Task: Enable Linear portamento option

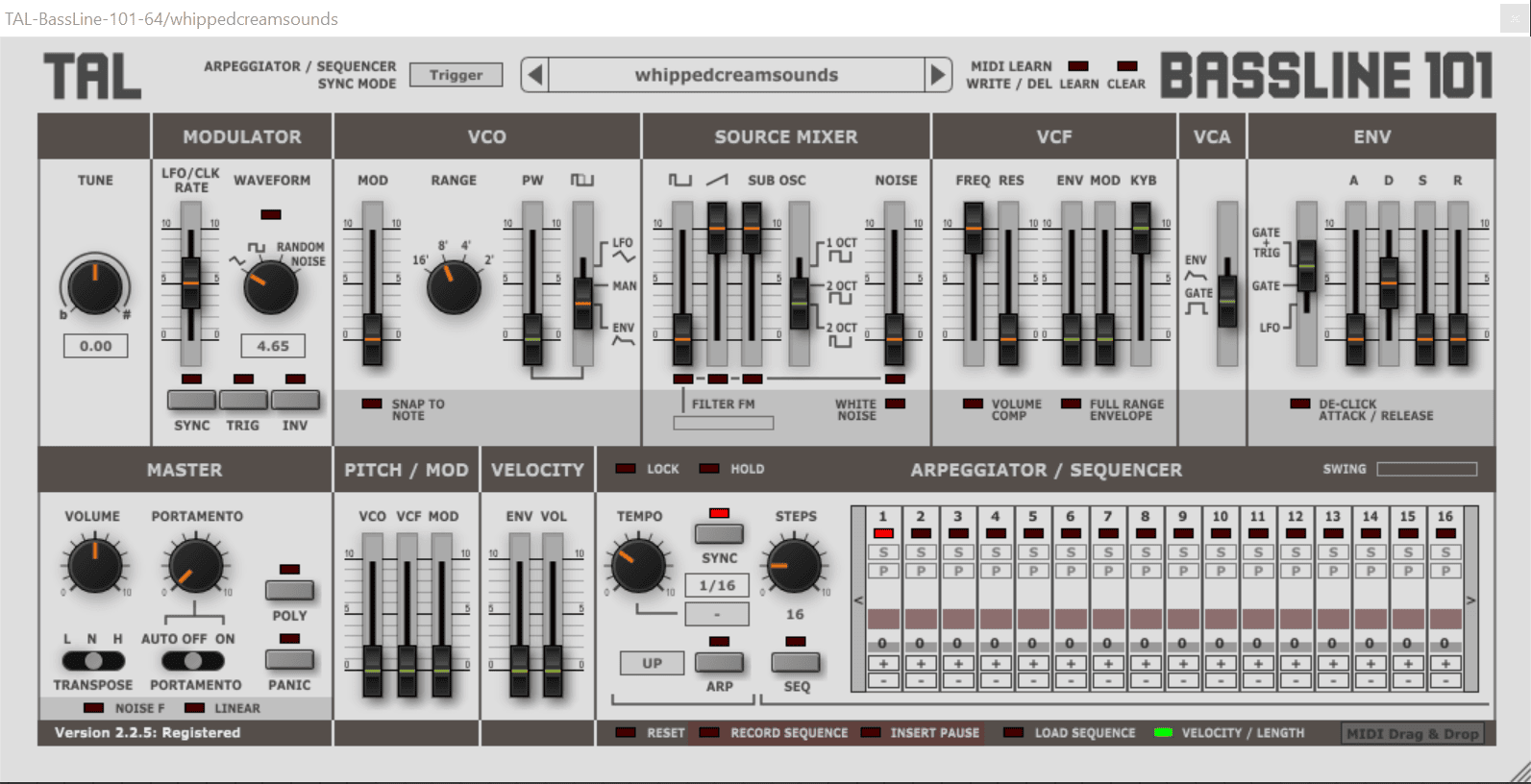Action: (x=194, y=708)
